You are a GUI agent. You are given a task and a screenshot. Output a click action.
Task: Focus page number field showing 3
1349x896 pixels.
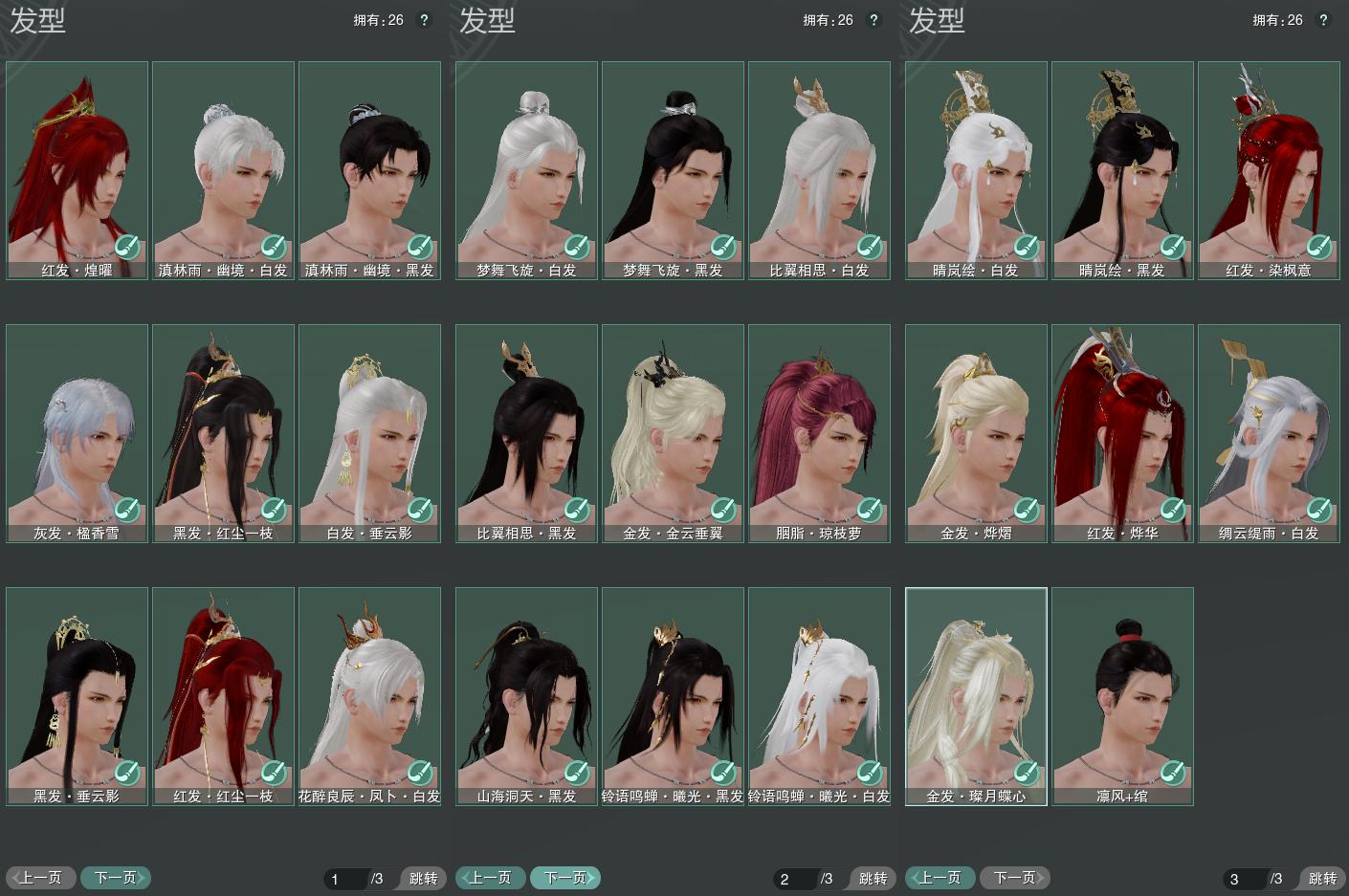1246,879
